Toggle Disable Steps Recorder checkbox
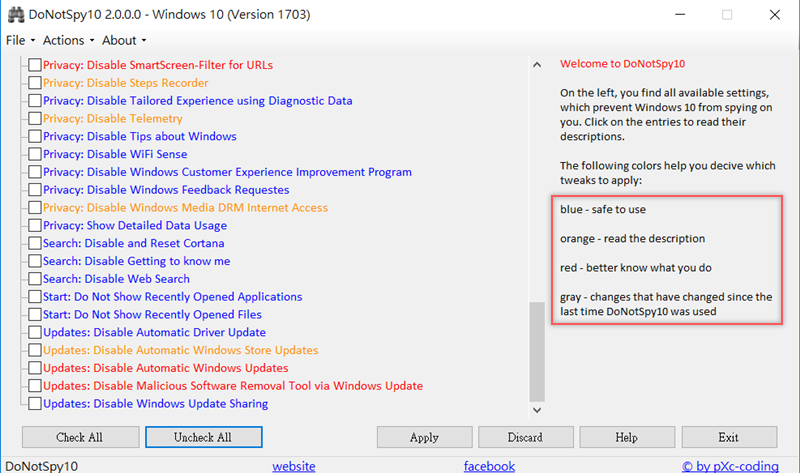 point(35,83)
